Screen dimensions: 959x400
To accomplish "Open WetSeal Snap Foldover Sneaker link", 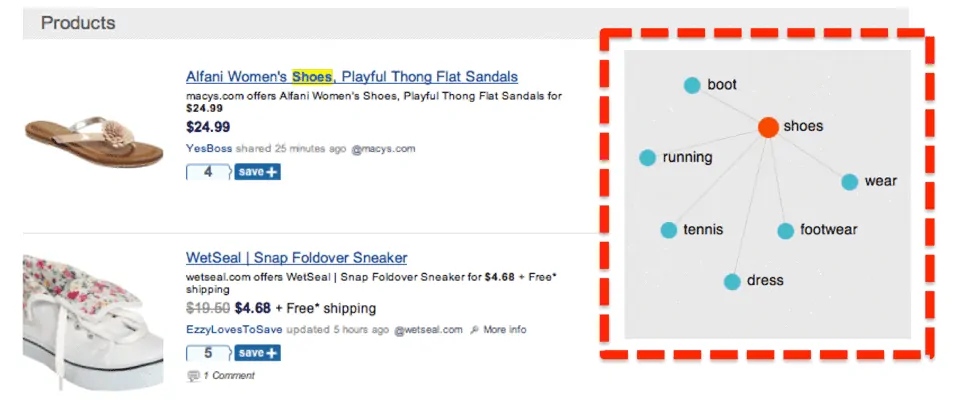I will pyautogui.click(x=297, y=257).
